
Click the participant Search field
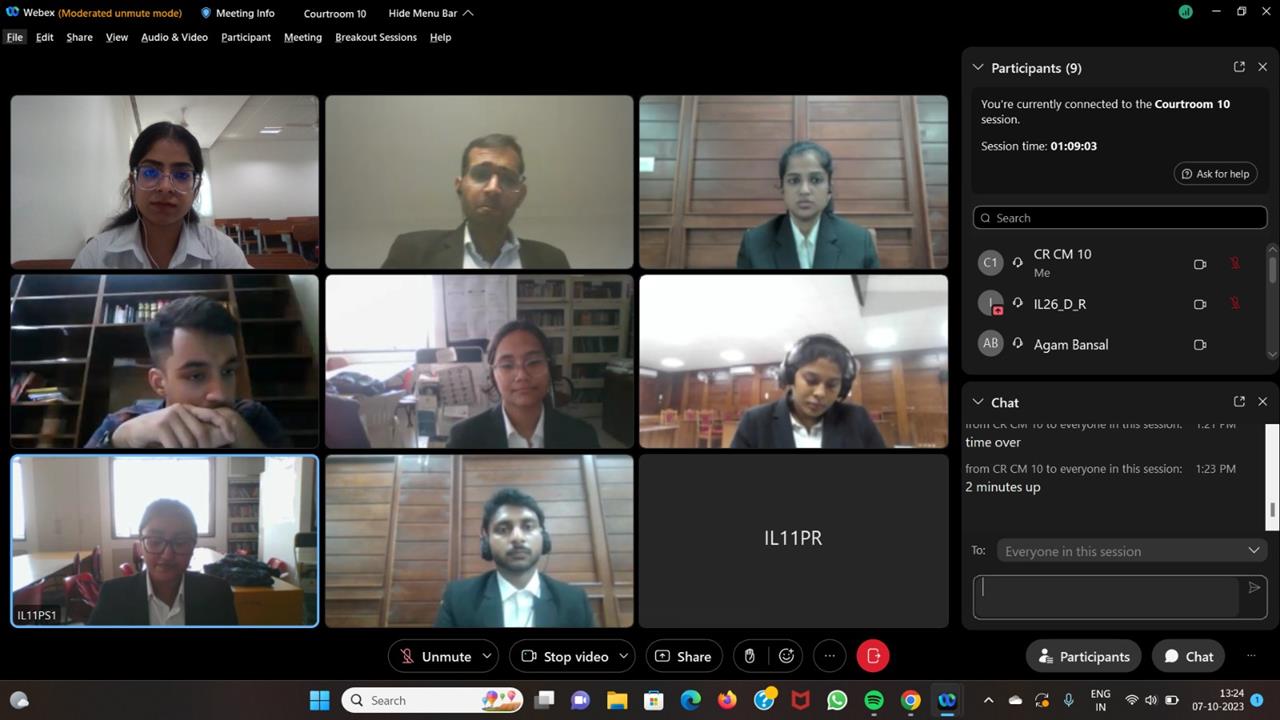click(1120, 218)
